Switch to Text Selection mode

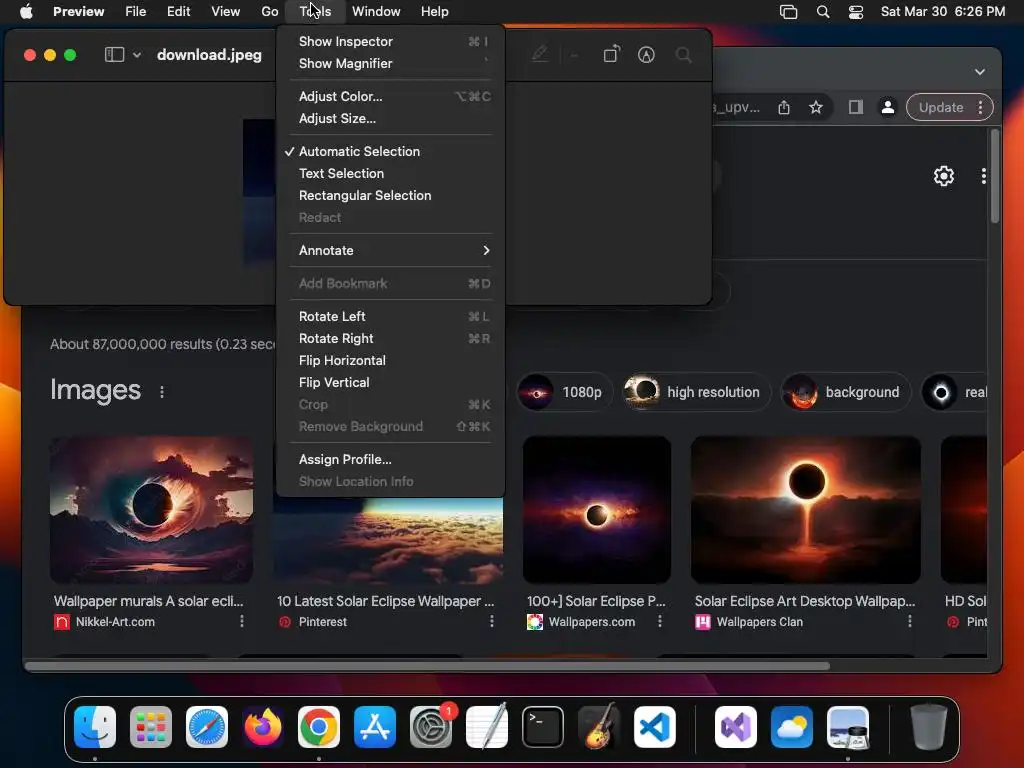pyautogui.click(x=391, y=173)
